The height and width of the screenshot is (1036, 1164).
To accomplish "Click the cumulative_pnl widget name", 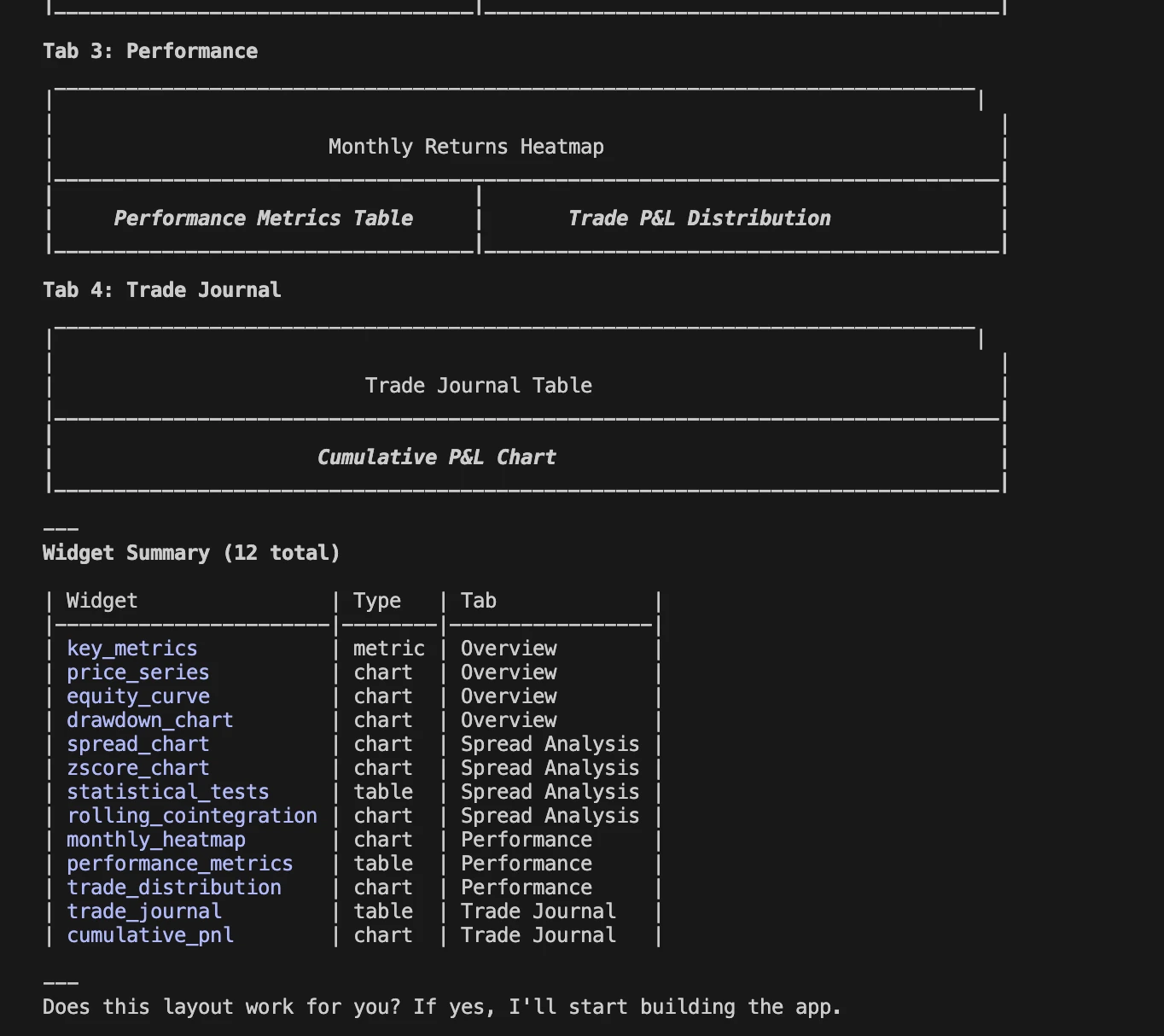I will pyautogui.click(x=150, y=935).
